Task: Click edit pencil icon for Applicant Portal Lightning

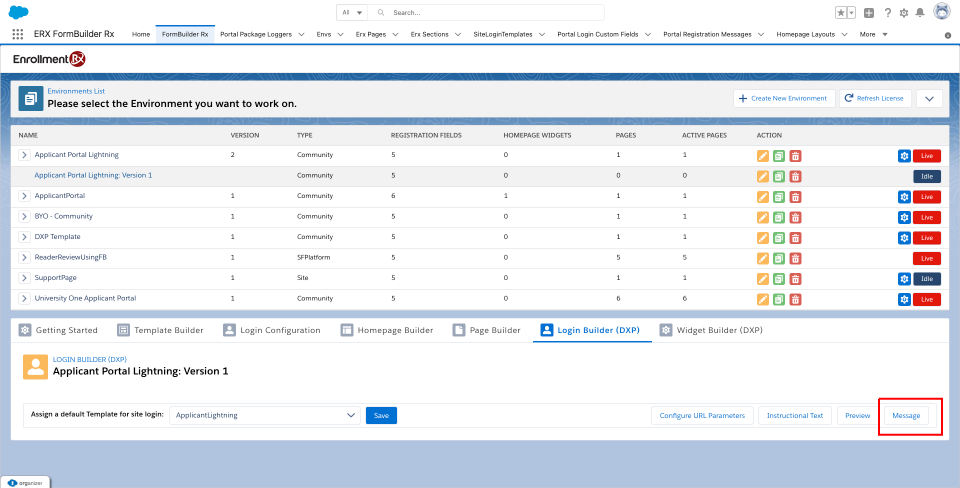Action: point(763,155)
